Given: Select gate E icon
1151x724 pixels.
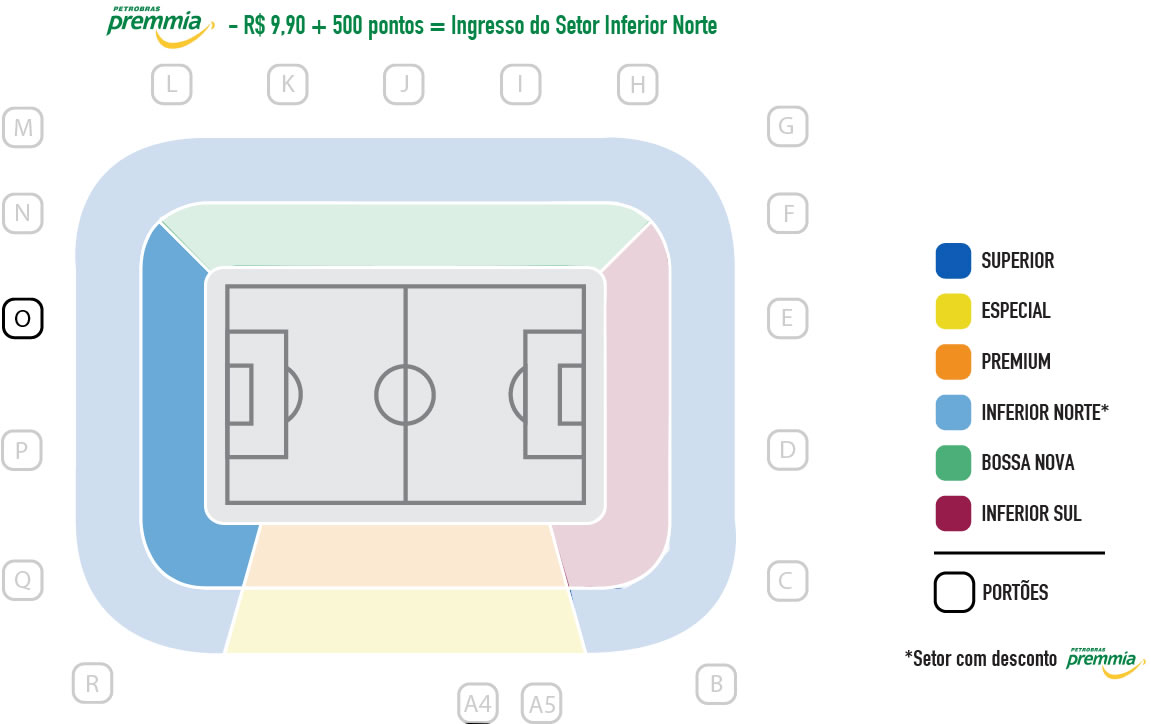Looking at the screenshot, I should [788, 318].
